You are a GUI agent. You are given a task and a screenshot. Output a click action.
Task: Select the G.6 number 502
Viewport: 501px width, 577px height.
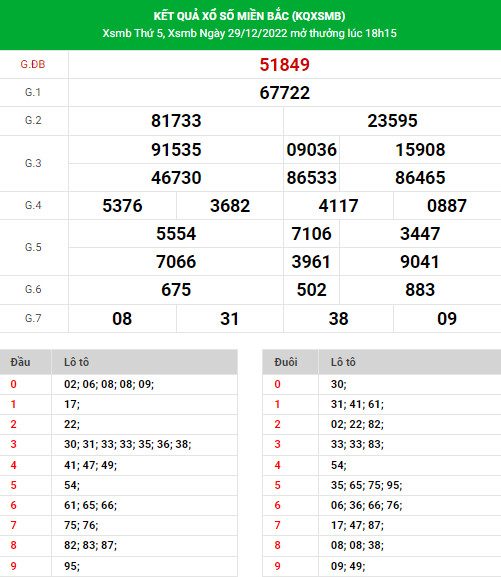tap(311, 290)
